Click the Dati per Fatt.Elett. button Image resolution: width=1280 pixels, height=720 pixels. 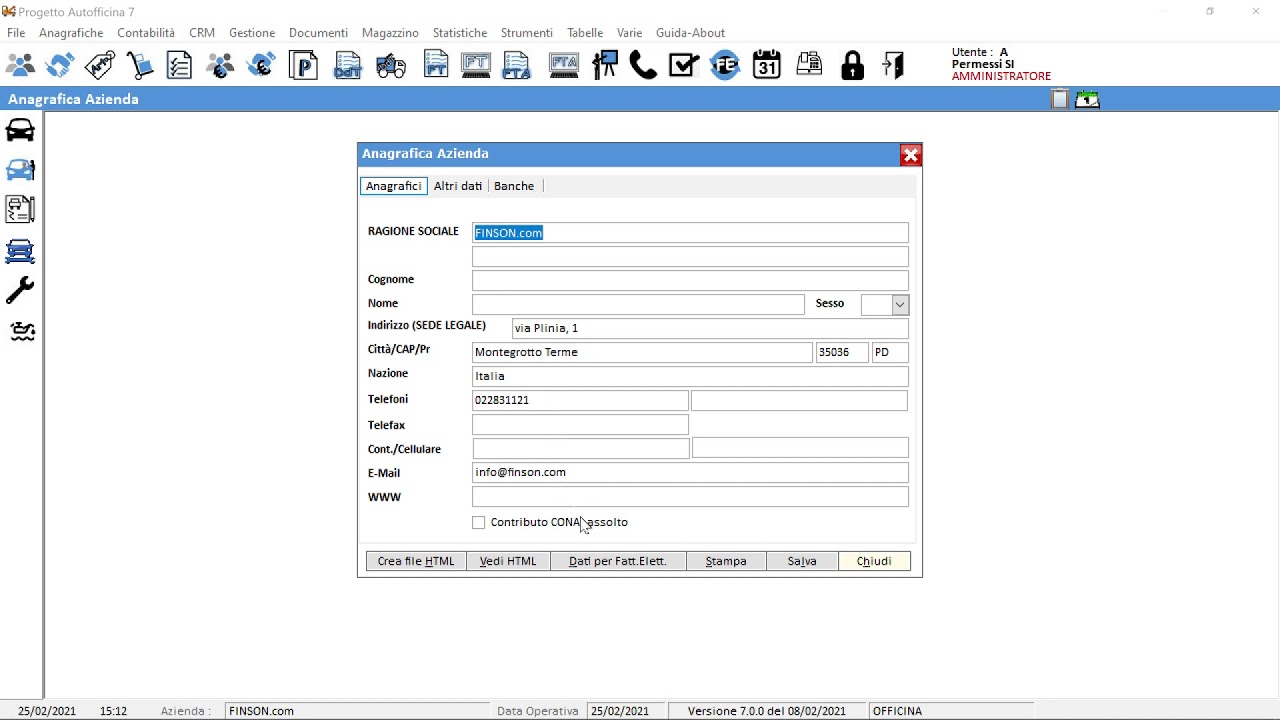618,561
